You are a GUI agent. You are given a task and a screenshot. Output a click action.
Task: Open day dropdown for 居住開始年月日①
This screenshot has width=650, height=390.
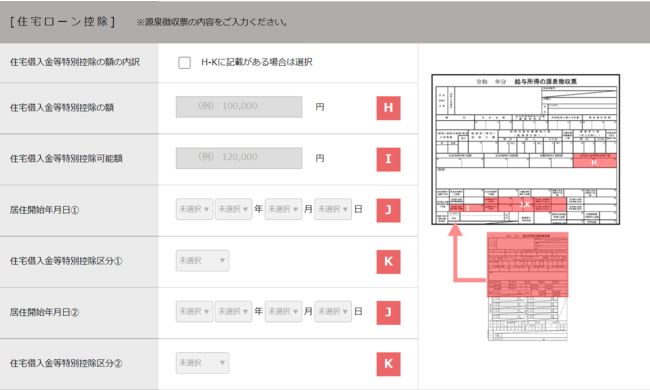point(333,209)
